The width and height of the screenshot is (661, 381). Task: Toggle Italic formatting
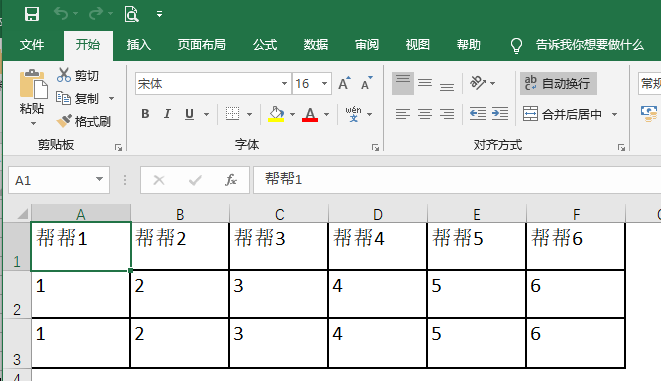tap(167, 114)
